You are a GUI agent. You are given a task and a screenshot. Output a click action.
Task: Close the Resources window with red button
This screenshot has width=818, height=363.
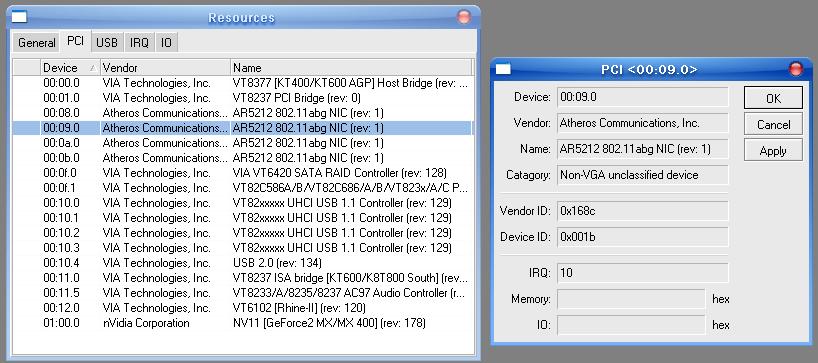tap(464, 17)
